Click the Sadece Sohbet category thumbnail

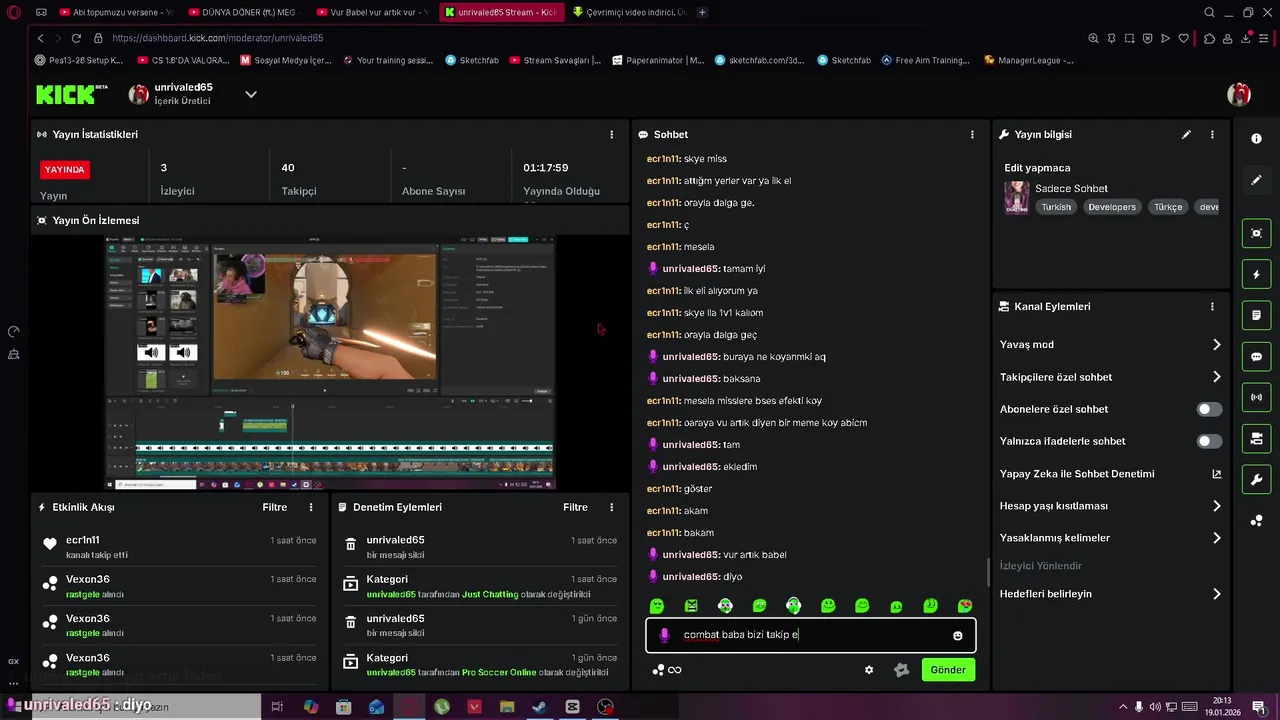pos(1016,198)
